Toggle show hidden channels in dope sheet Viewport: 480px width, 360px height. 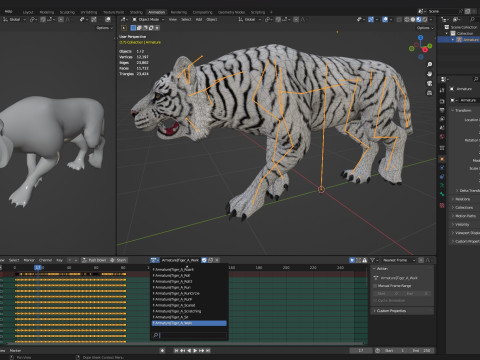click(358, 260)
